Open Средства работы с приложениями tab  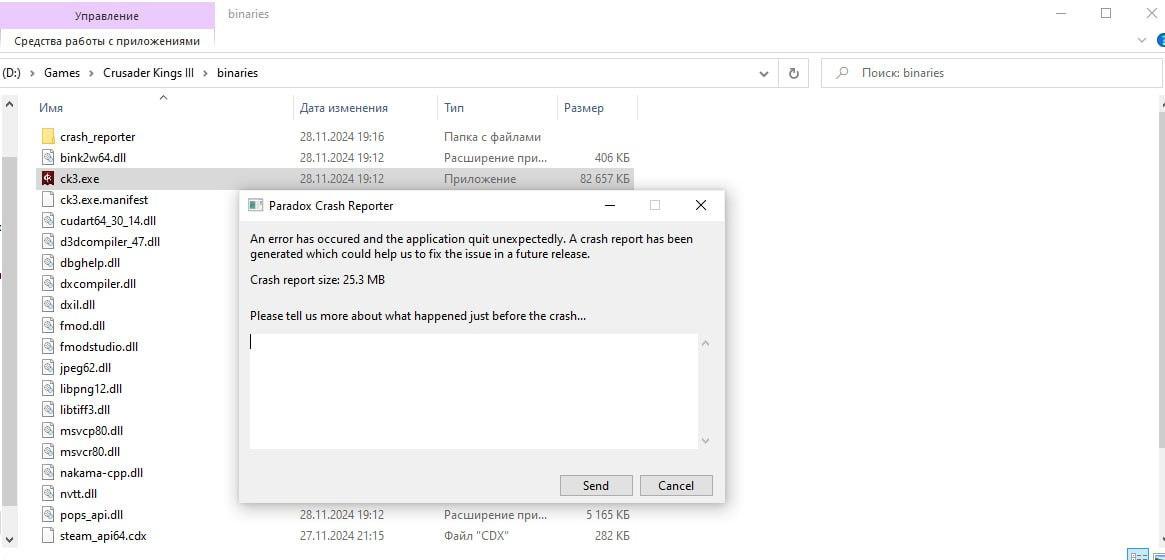click(x=107, y=41)
